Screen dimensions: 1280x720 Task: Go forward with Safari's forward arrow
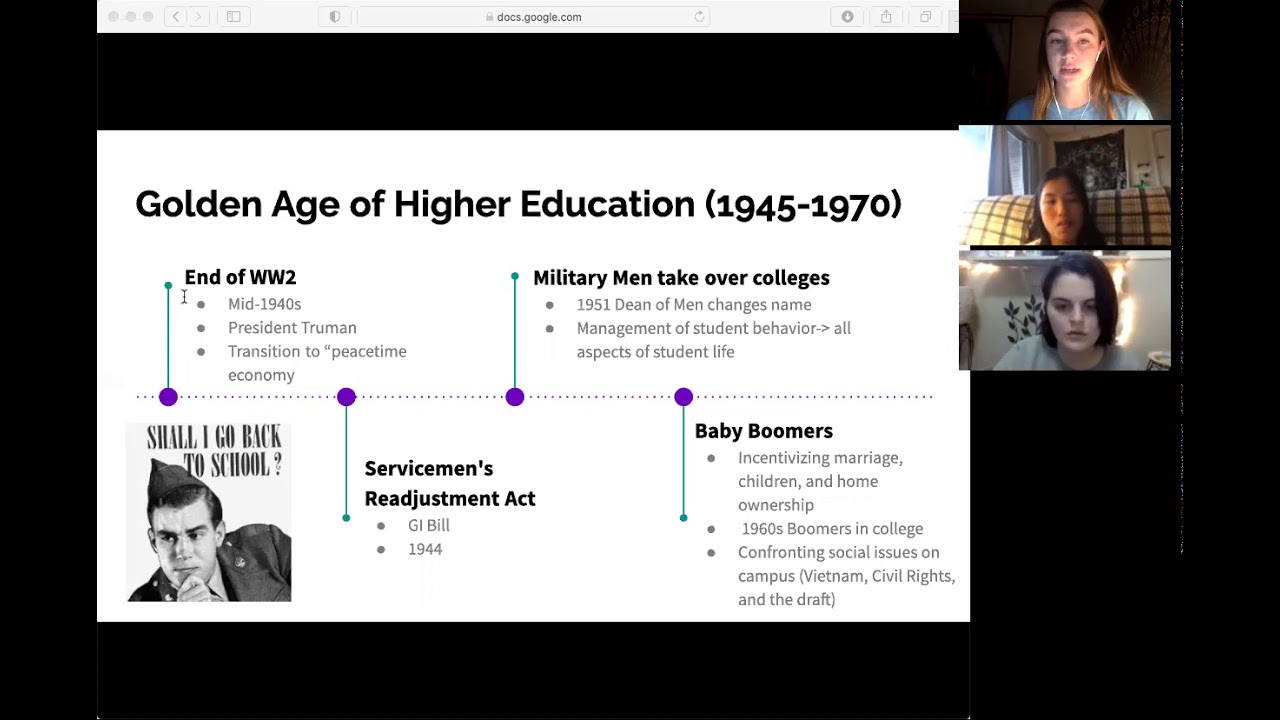pyautogui.click(x=198, y=16)
